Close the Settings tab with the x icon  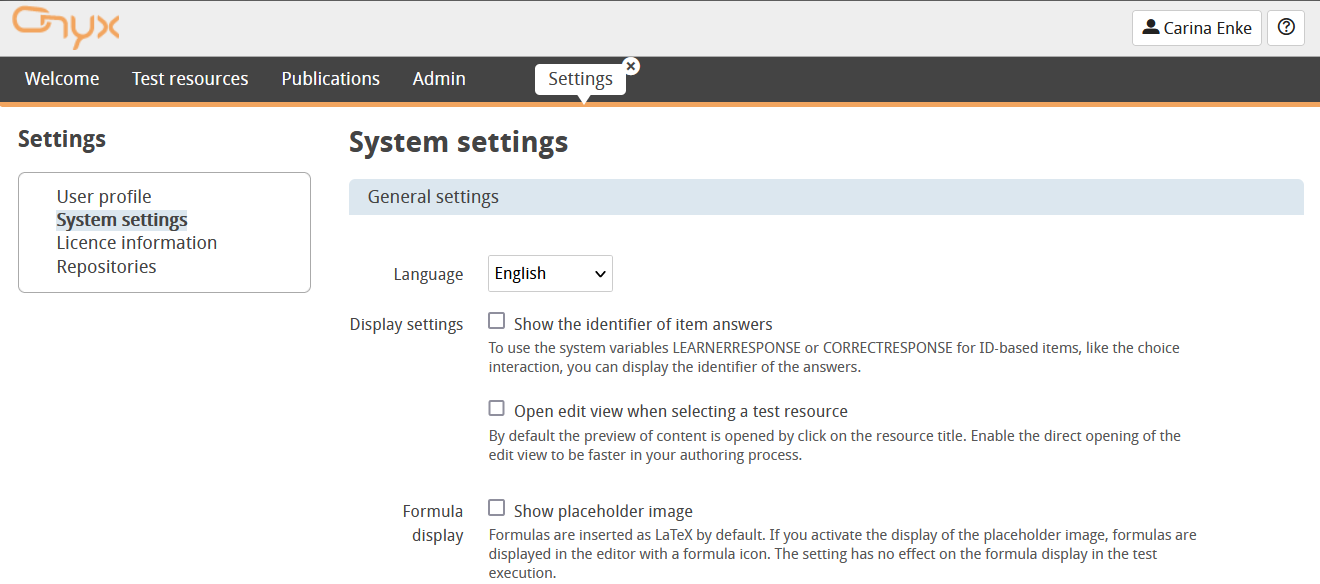pyautogui.click(x=631, y=66)
